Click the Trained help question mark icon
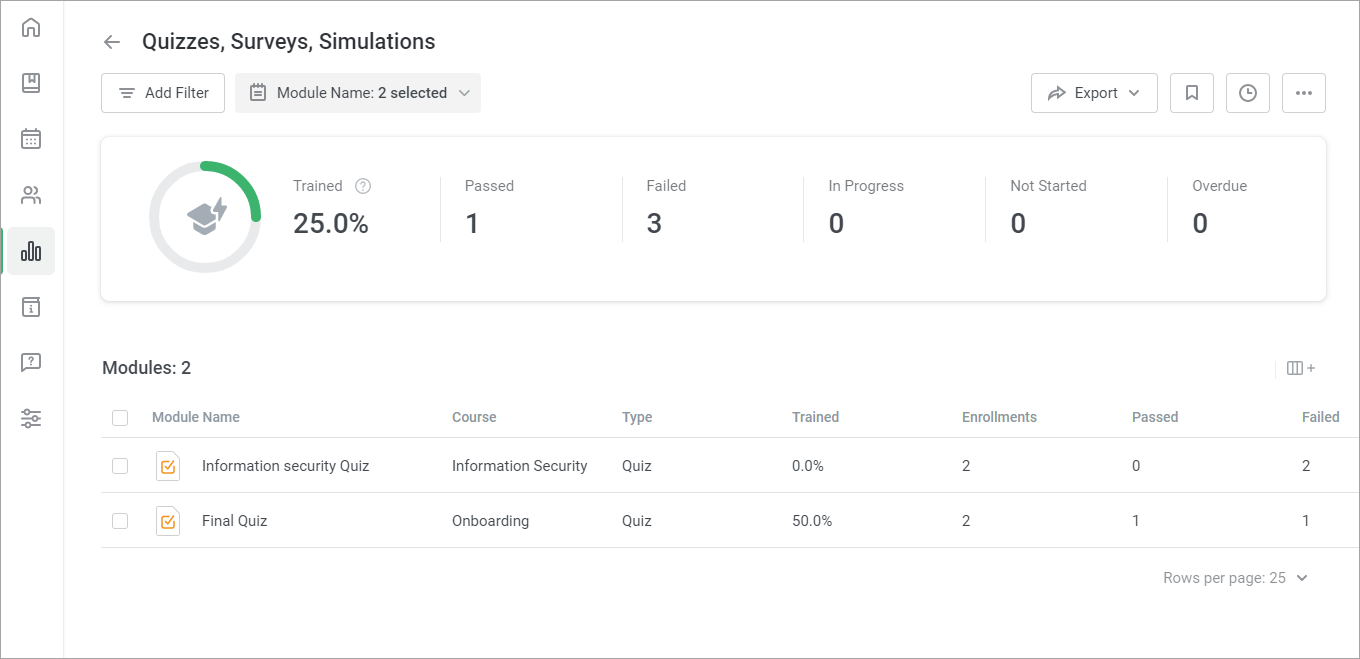Screen dimensions: 1360x659 [x=363, y=186]
